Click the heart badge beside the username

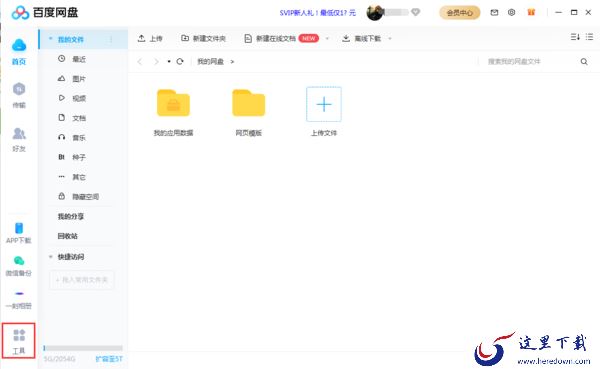[x=416, y=12]
